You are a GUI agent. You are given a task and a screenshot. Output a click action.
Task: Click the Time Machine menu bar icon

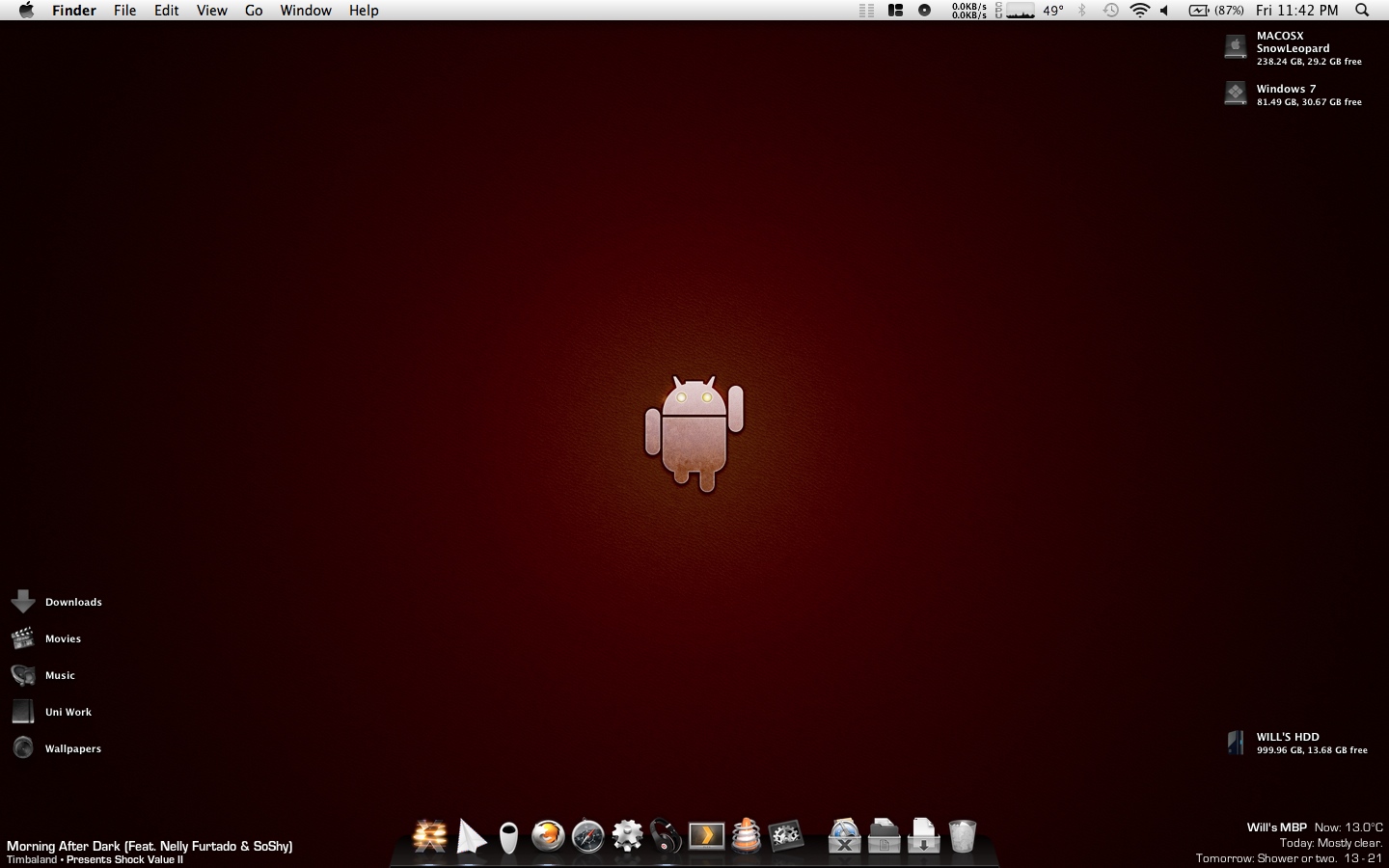1111,11
